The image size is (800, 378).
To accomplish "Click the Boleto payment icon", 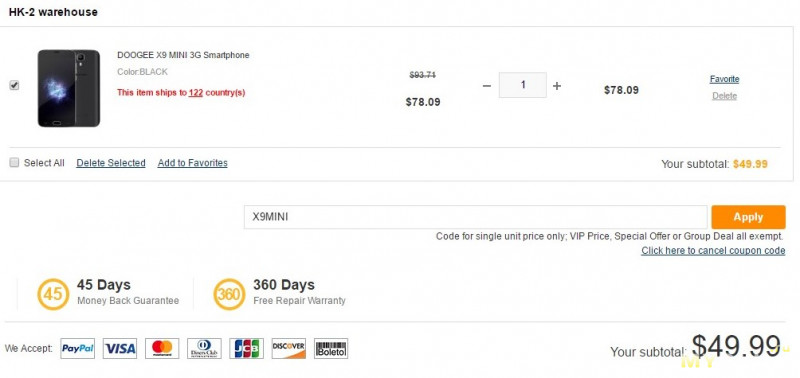I will (331, 348).
